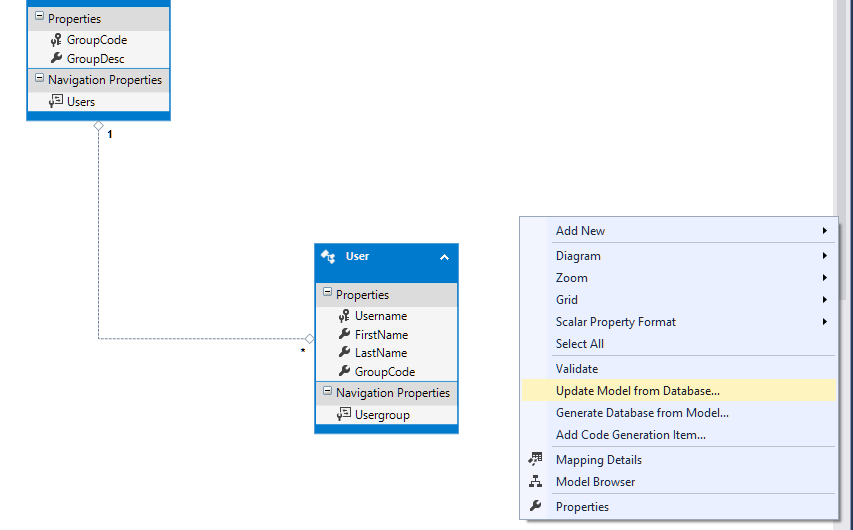Click the association line's diamond end near User

click(x=309, y=339)
